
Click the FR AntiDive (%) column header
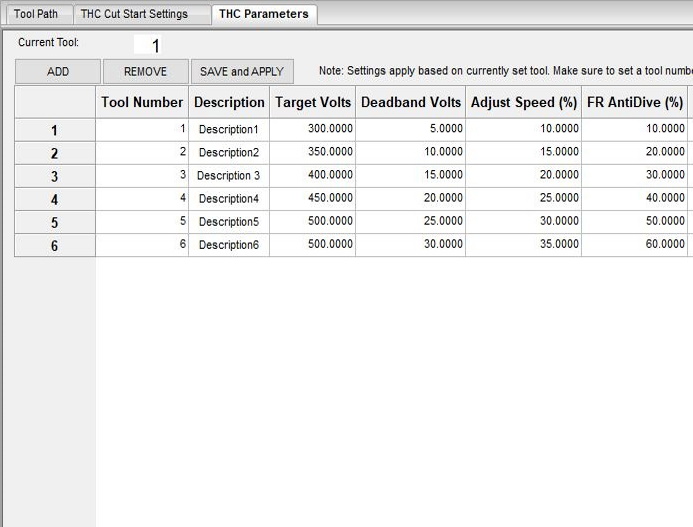[635, 102]
